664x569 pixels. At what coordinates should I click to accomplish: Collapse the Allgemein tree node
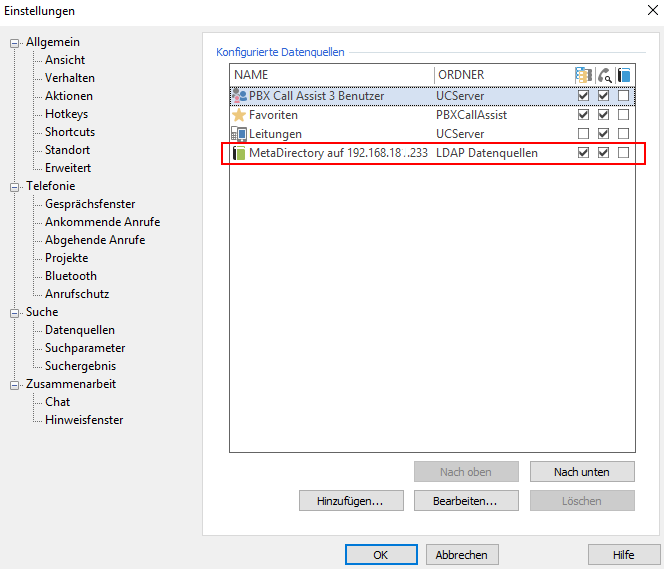click(15, 43)
